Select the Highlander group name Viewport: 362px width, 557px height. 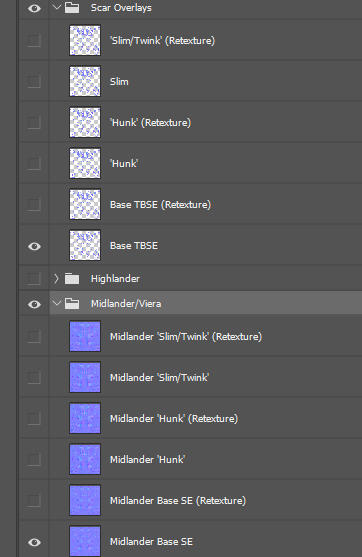[x=115, y=279]
